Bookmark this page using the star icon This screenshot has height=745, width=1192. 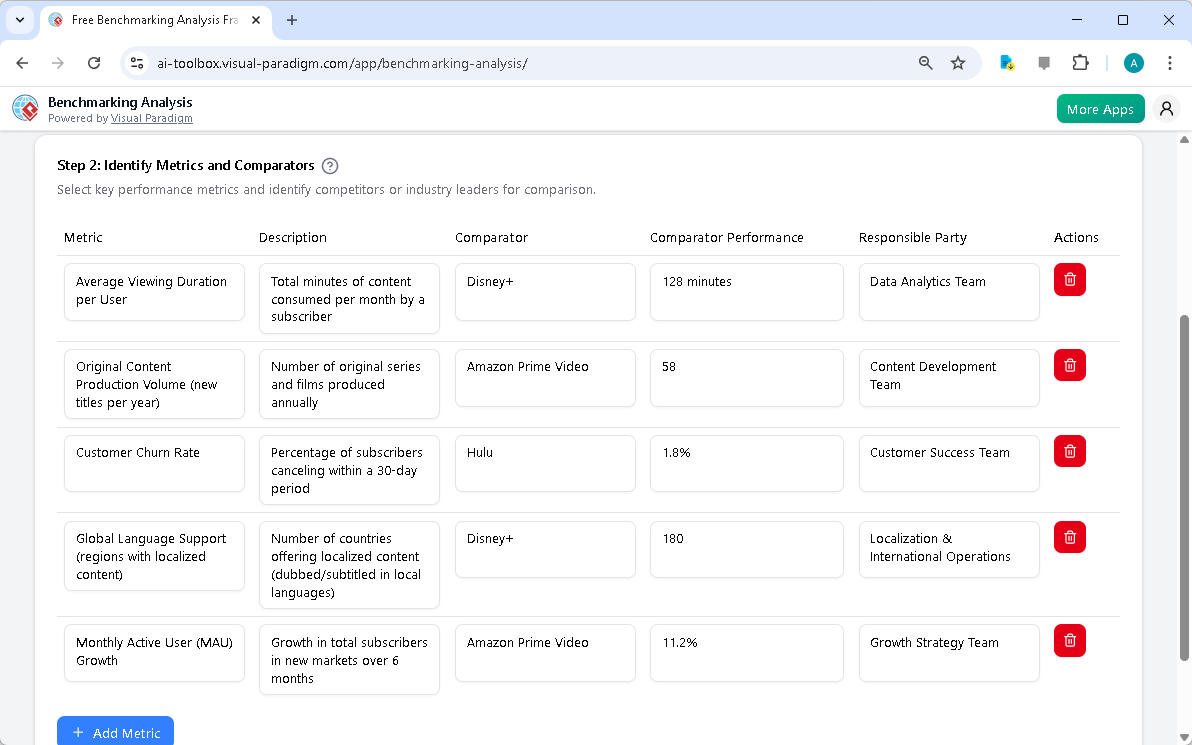click(958, 62)
